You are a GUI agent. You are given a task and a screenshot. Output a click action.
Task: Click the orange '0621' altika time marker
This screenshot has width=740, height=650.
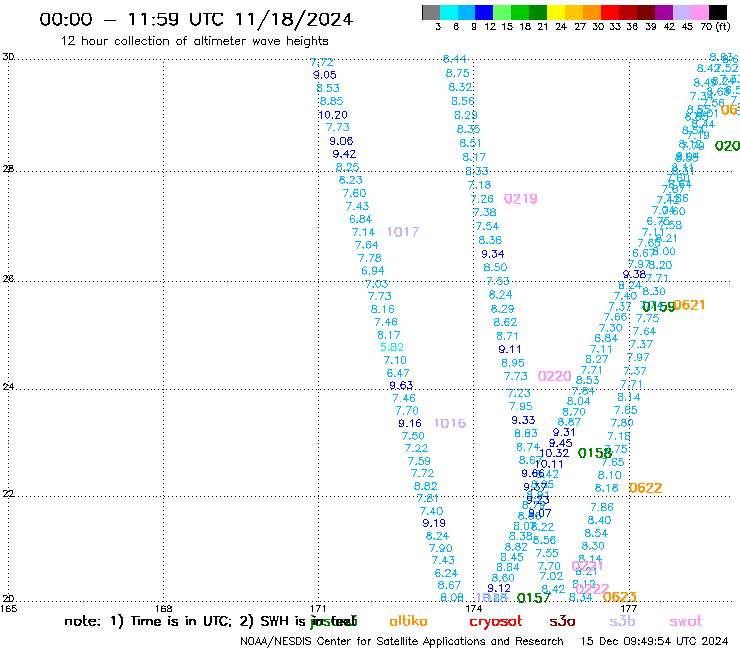tap(689, 305)
